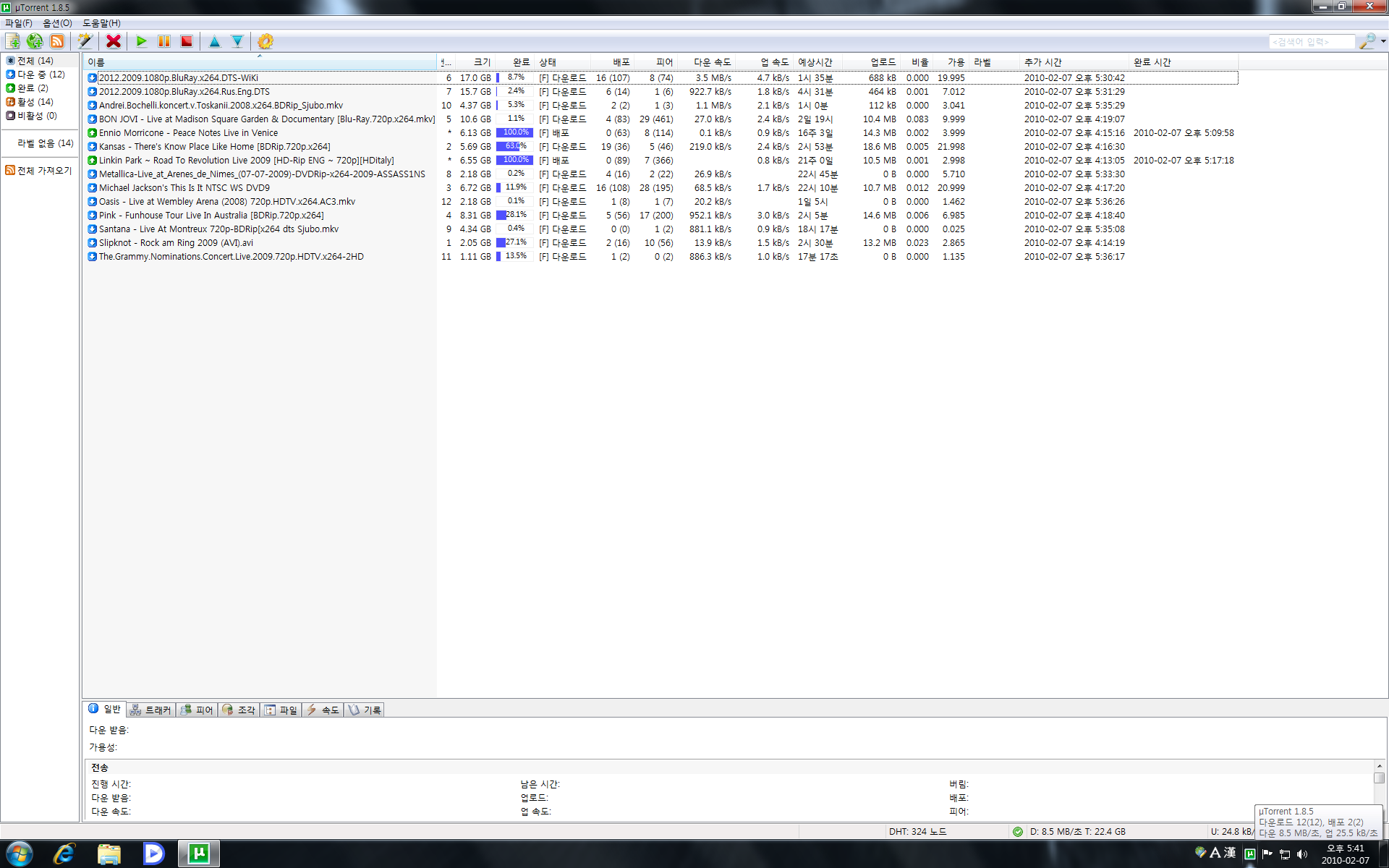The height and width of the screenshot is (868, 1389).
Task: Click the green network status icon in status bar
Action: [1018, 832]
